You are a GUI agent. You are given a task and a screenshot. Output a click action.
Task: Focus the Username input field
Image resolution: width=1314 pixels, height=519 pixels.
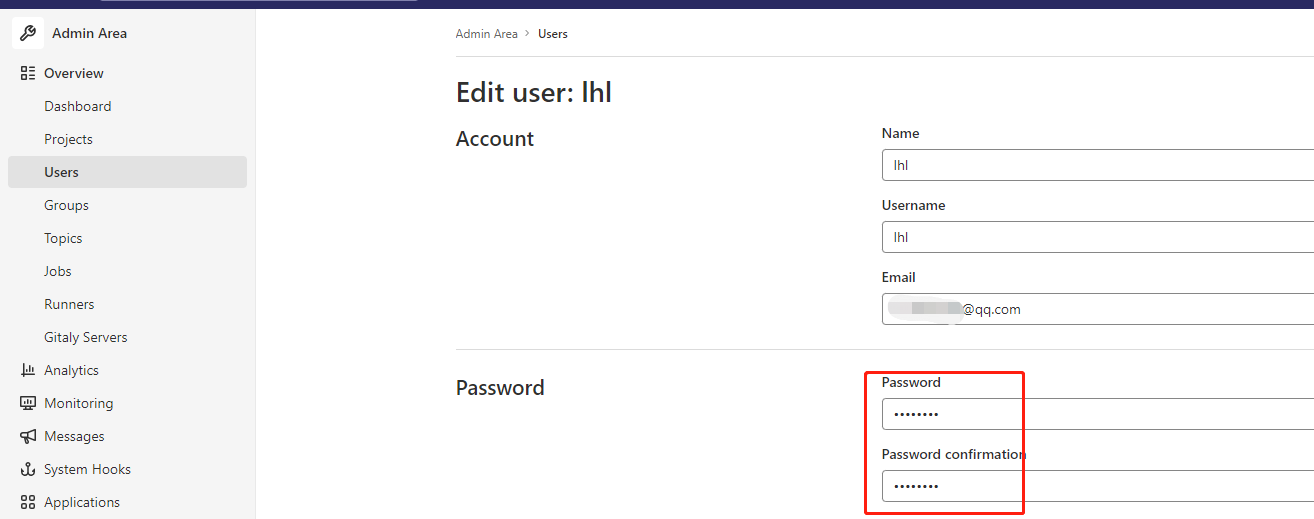click(x=1098, y=237)
